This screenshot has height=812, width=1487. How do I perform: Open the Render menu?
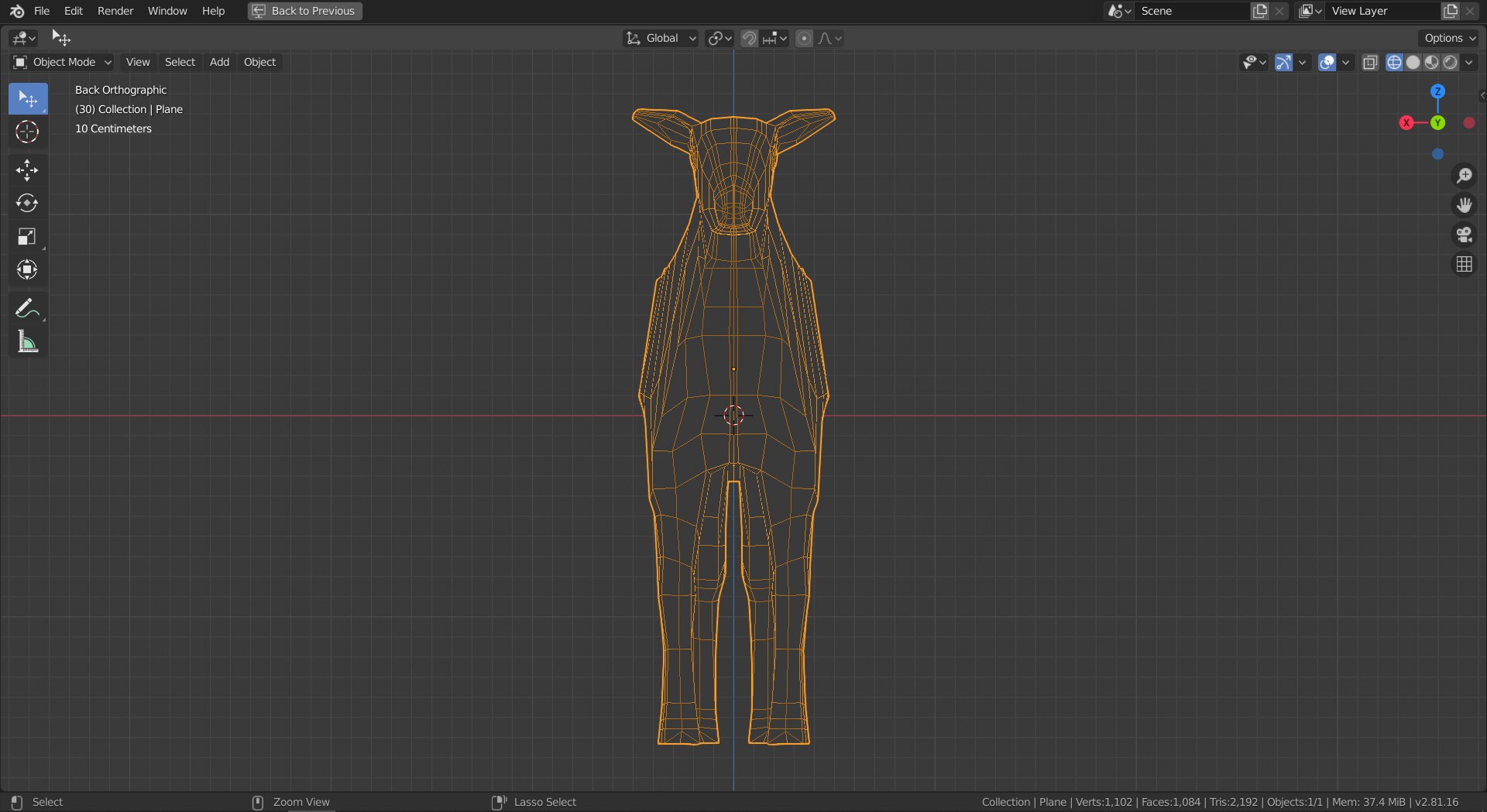[x=115, y=11]
